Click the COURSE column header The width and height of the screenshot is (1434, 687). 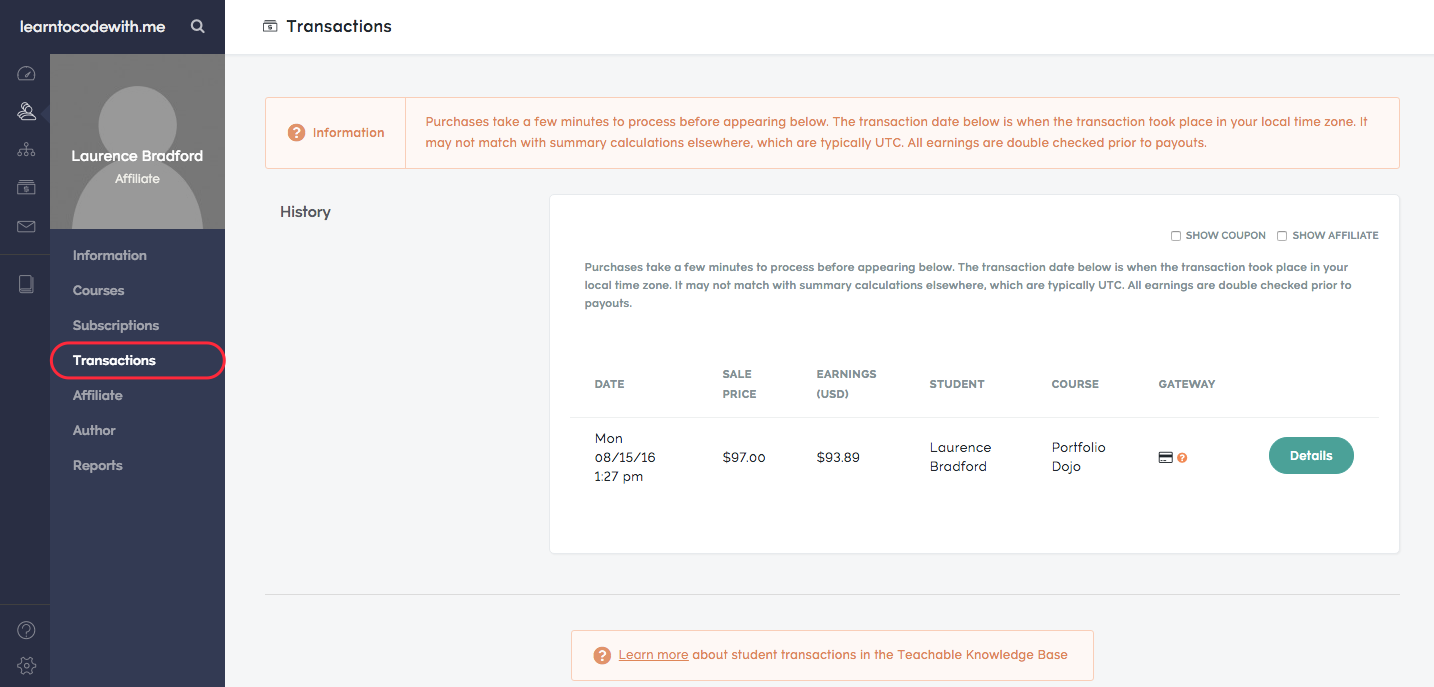click(x=1075, y=384)
